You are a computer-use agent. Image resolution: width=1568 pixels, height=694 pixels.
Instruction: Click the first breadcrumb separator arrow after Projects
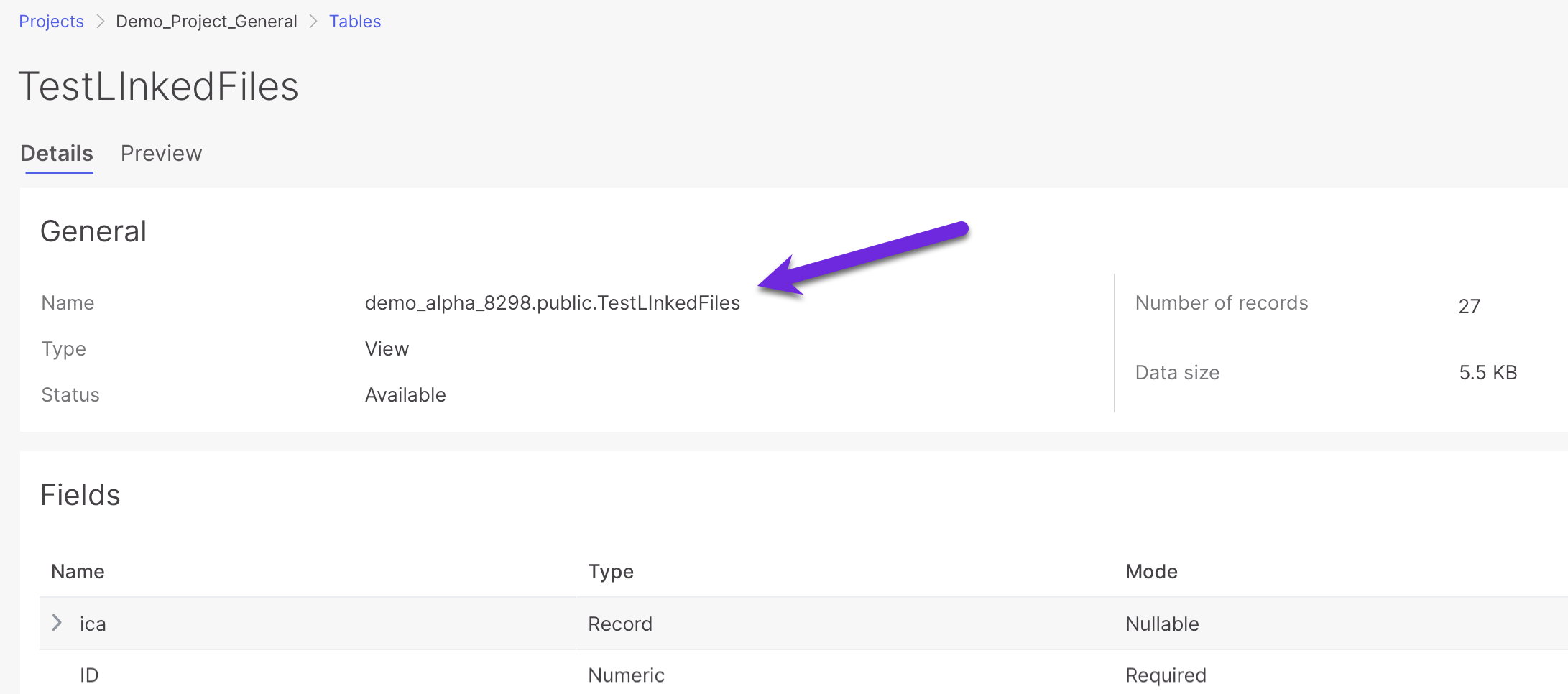(101, 22)
